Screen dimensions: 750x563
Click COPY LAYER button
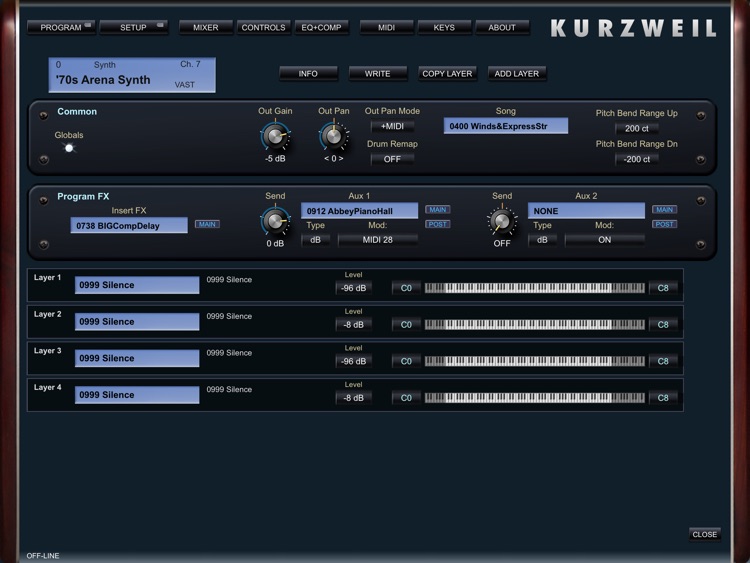click(447, 74)
